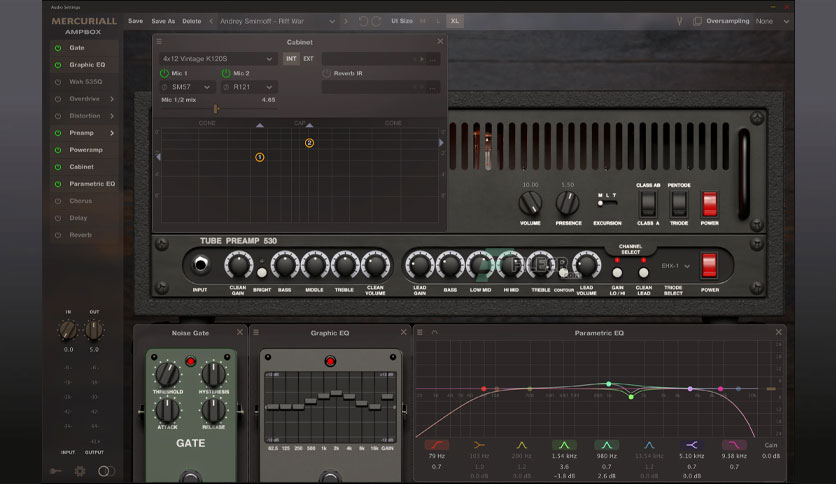Click the spectrum analyzer icon in Parametric EQ
The height and width of the screenshot is (484, 836).
tap(435, 333)
